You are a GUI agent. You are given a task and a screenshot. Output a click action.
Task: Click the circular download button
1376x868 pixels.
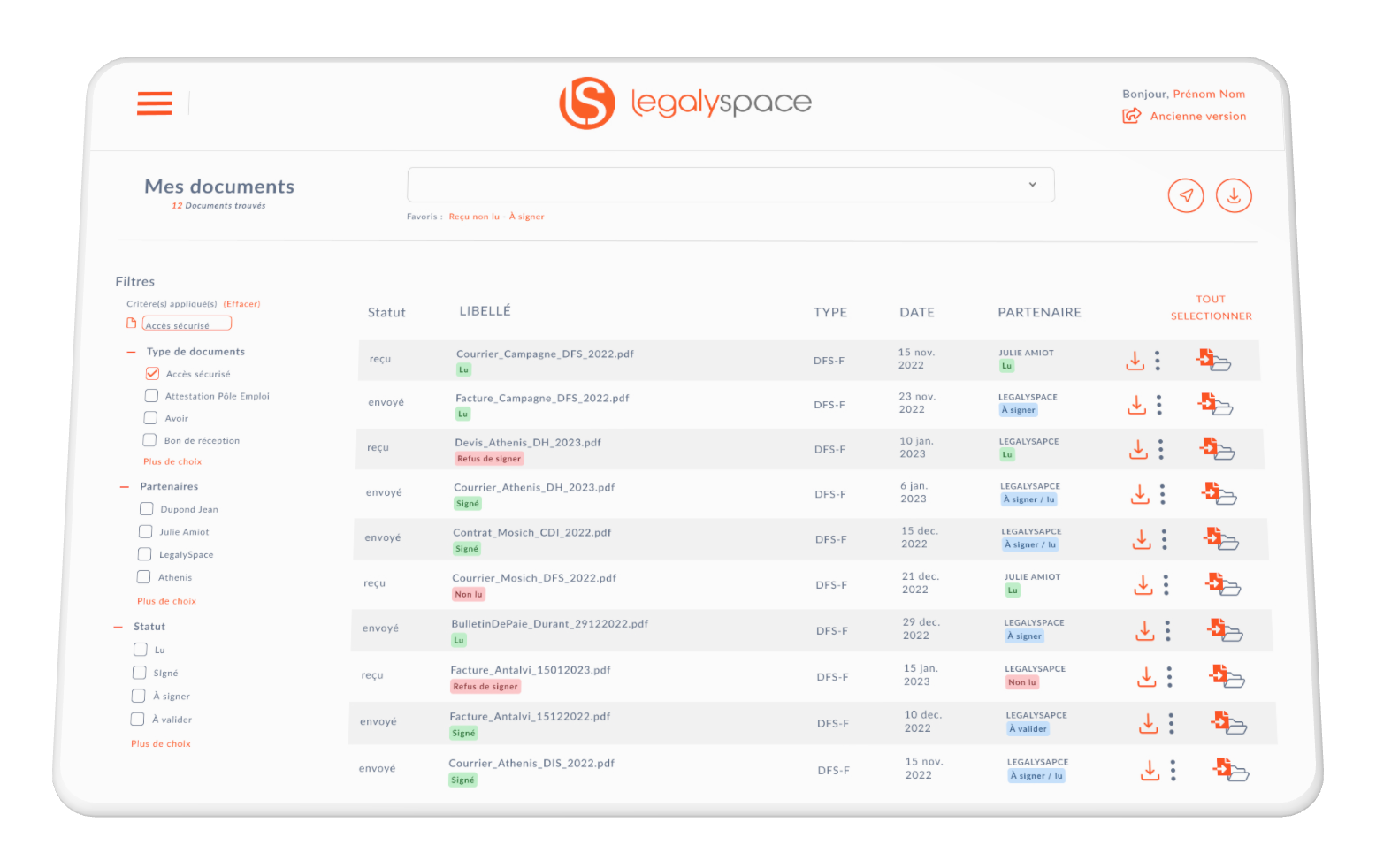pos(1234,195)
